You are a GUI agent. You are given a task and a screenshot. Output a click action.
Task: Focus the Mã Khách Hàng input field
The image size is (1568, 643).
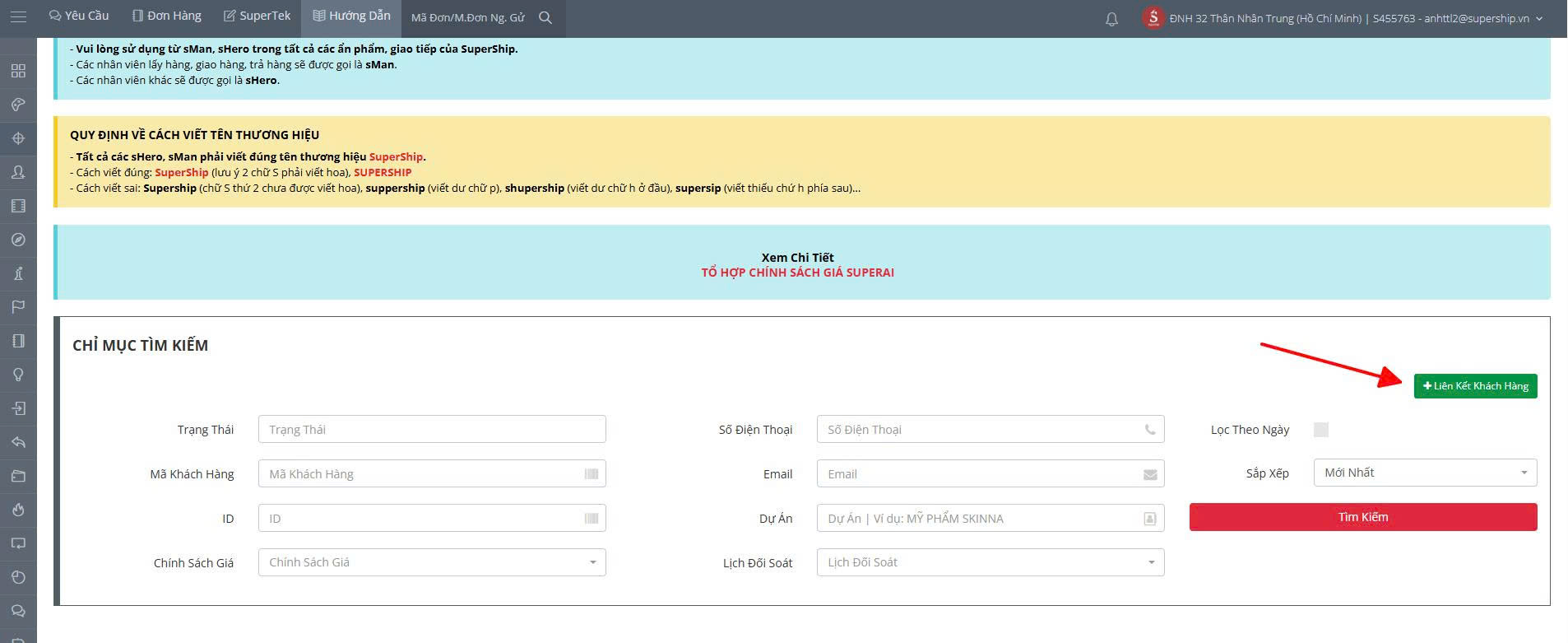[x=432, y=473]
